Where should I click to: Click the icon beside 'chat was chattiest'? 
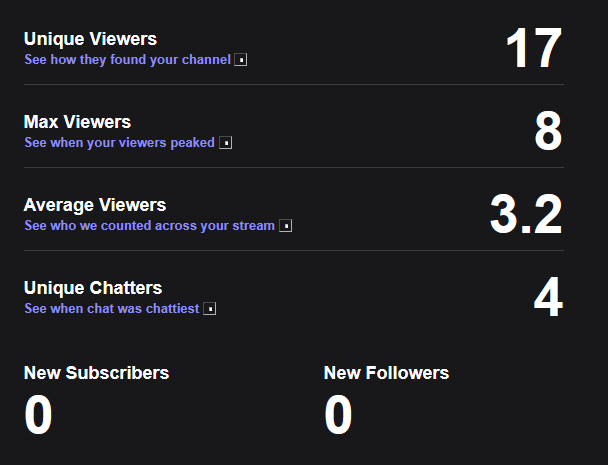(x=210, y=309)
